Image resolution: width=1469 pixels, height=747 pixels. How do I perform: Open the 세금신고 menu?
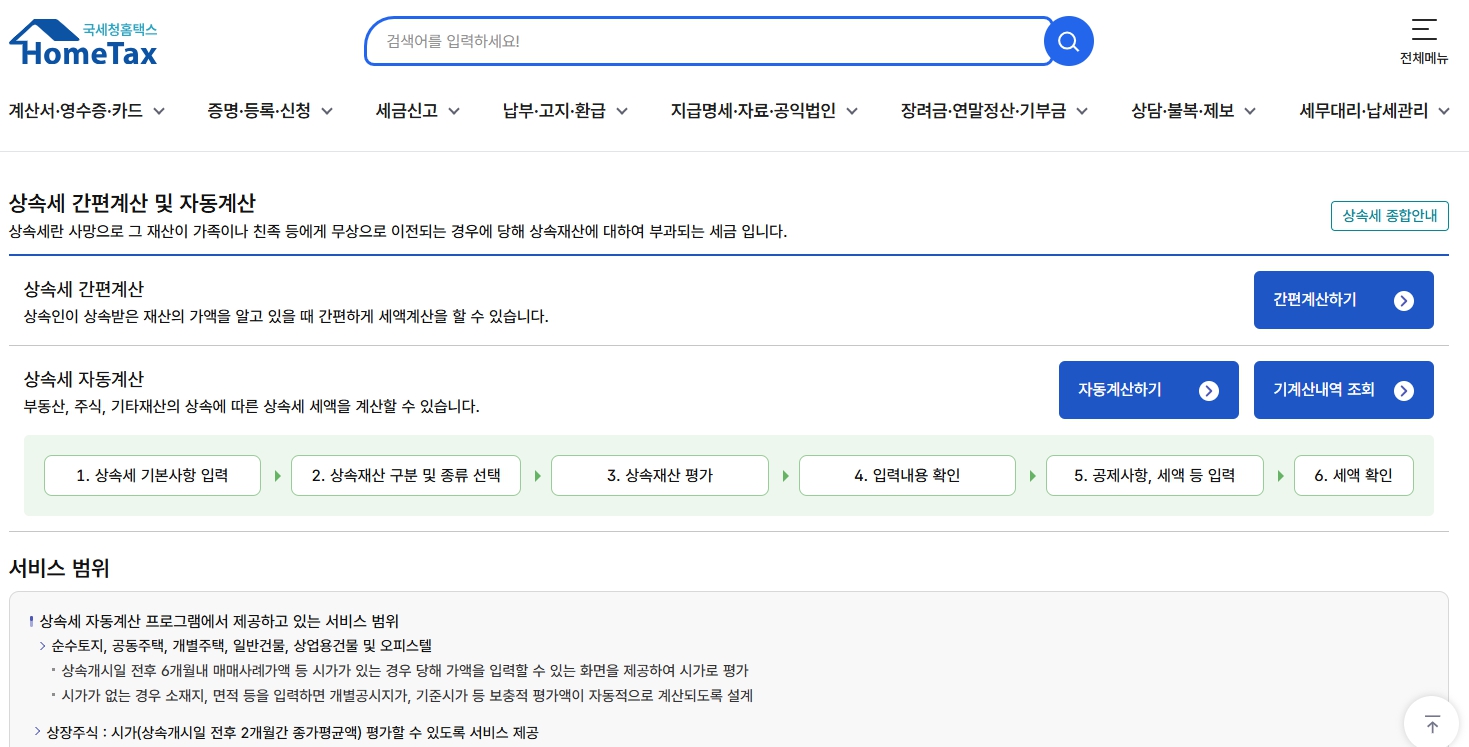pos(407,111)
